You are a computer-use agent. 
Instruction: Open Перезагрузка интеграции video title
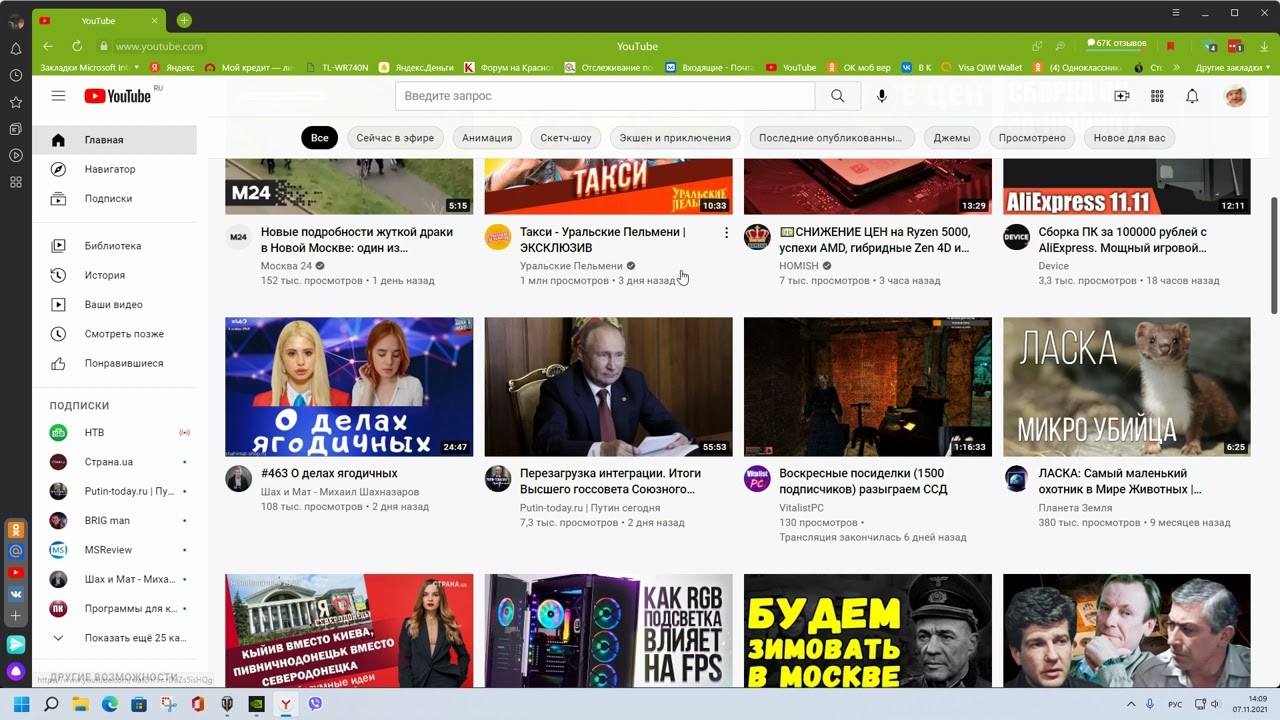(610, 481)
